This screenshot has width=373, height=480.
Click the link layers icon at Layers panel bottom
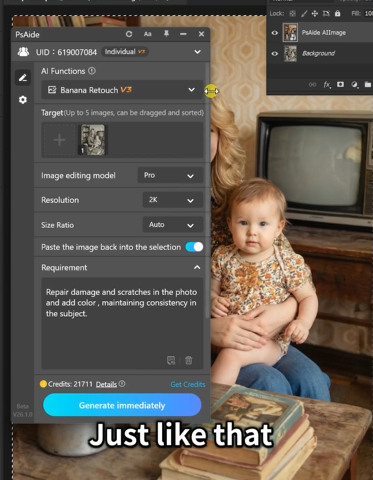(312, 85)
